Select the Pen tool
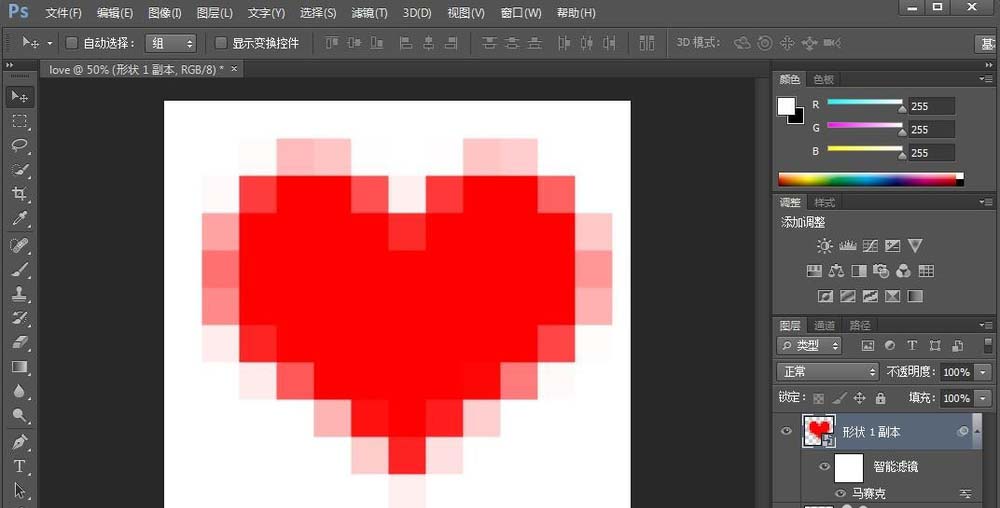Screen dimensions: 1000x508 [20, 442]
